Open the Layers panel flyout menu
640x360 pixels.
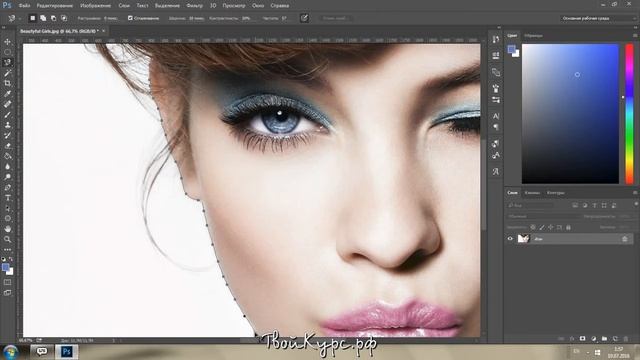click(x=635, y=193)
